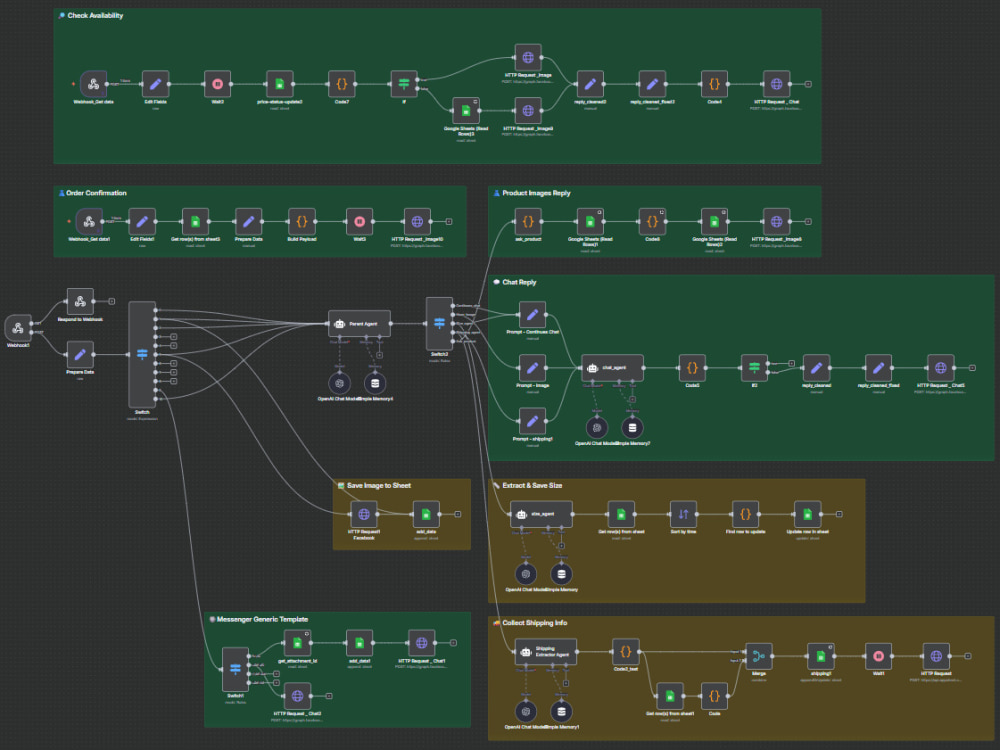This screenshot has width=1000, height=750.
Task: Select the Collect Shipping Info sticky title
Action: (534, 622)
